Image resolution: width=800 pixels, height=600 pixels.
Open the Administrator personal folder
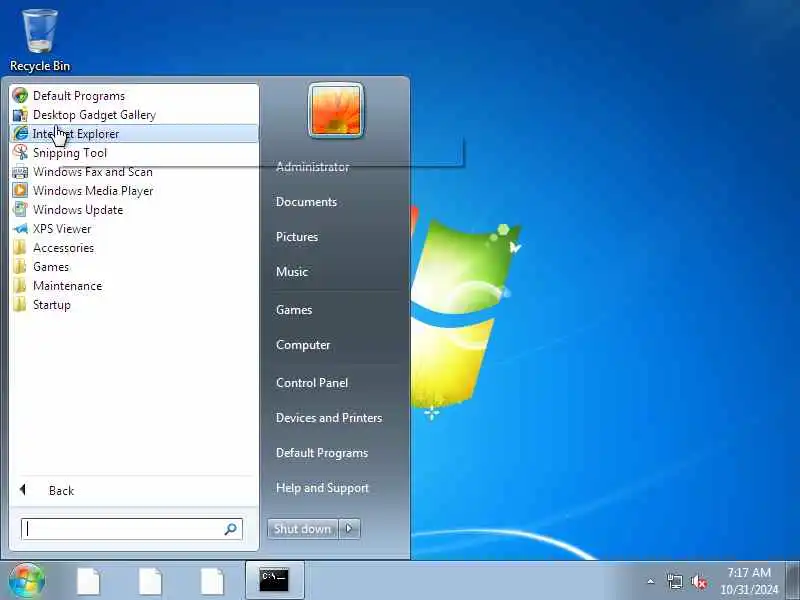[x=313, y=167]
